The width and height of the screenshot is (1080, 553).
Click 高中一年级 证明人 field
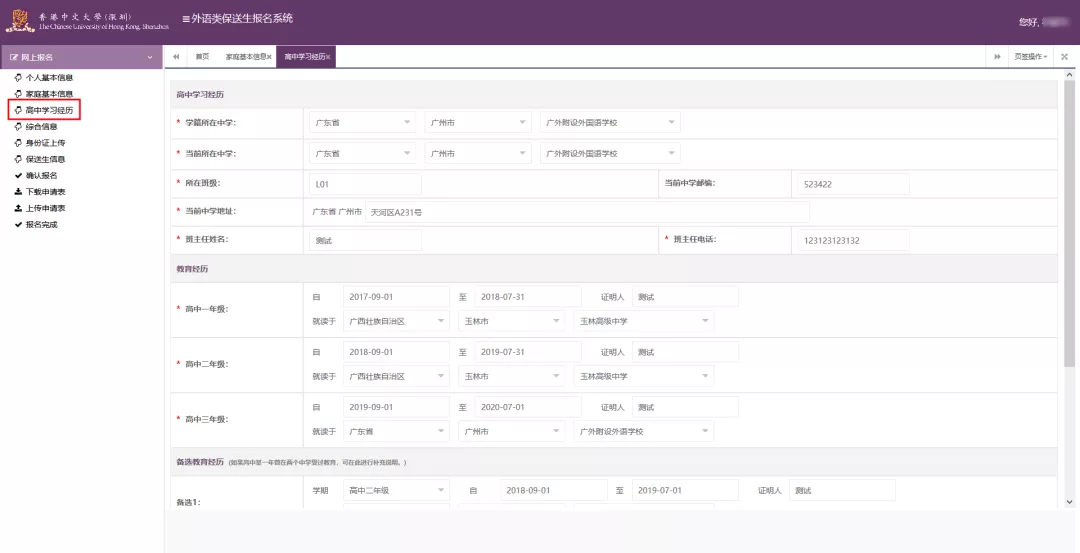[685, 297]
